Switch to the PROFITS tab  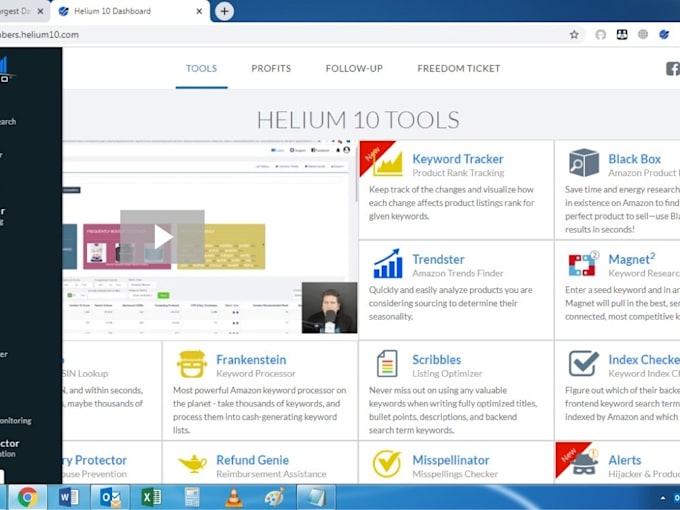[271, 69]
